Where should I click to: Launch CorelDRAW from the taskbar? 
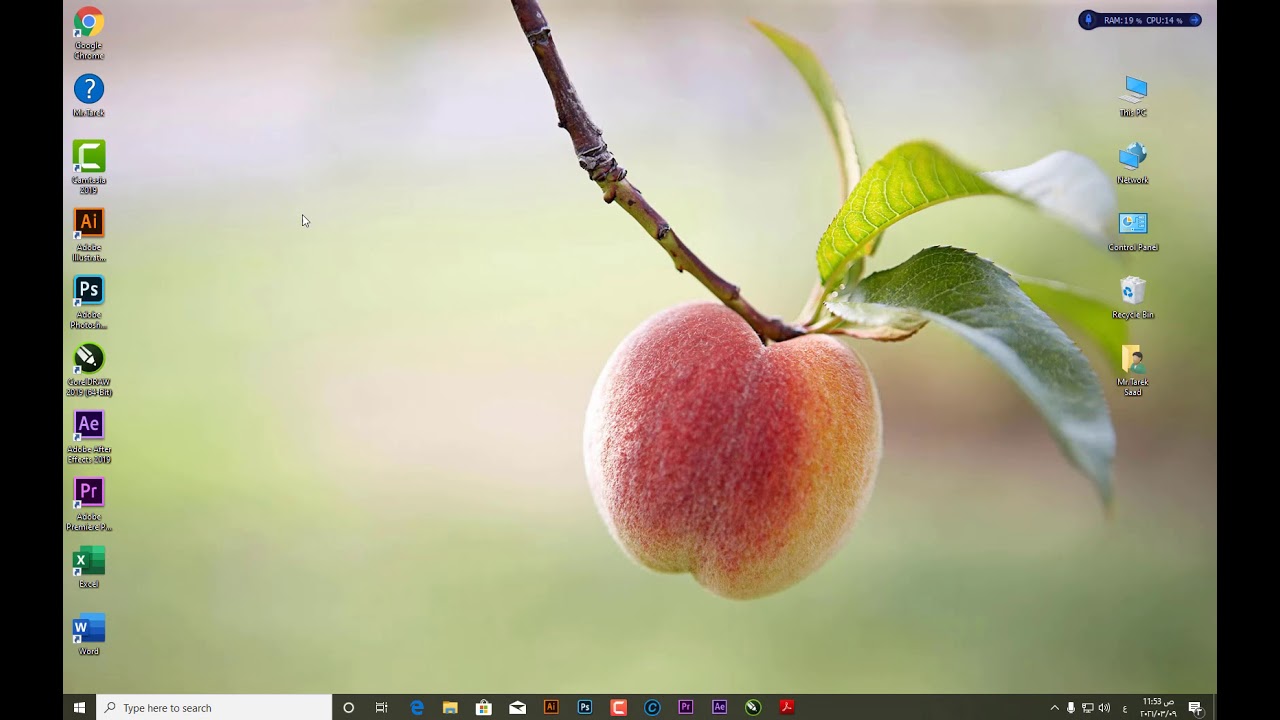coord(753,707)
